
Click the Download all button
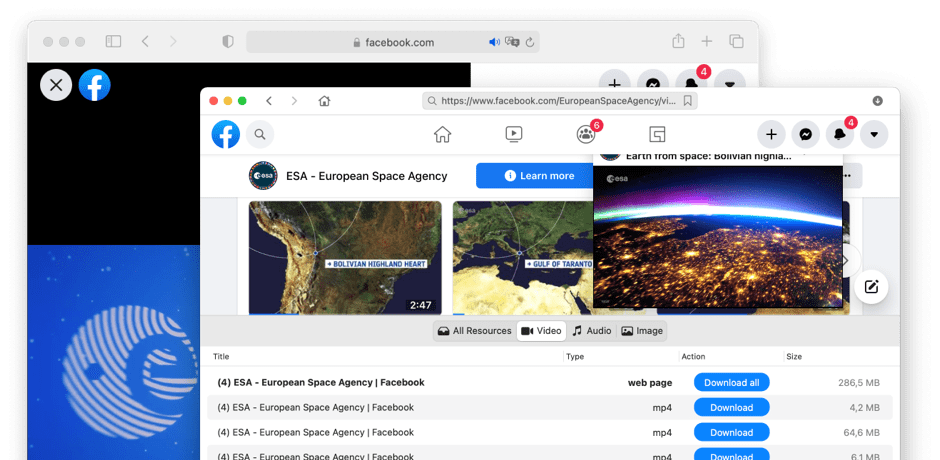[731, 382]
